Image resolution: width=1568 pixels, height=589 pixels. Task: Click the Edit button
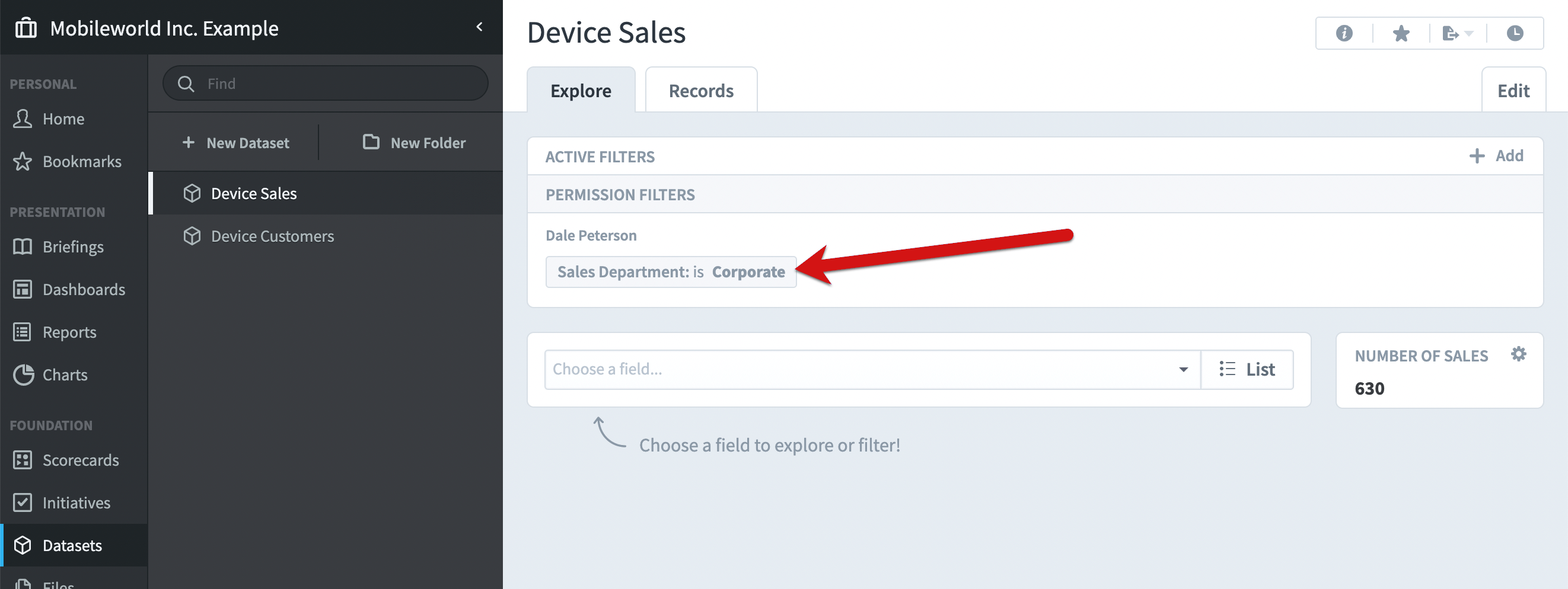point(1513,90)
